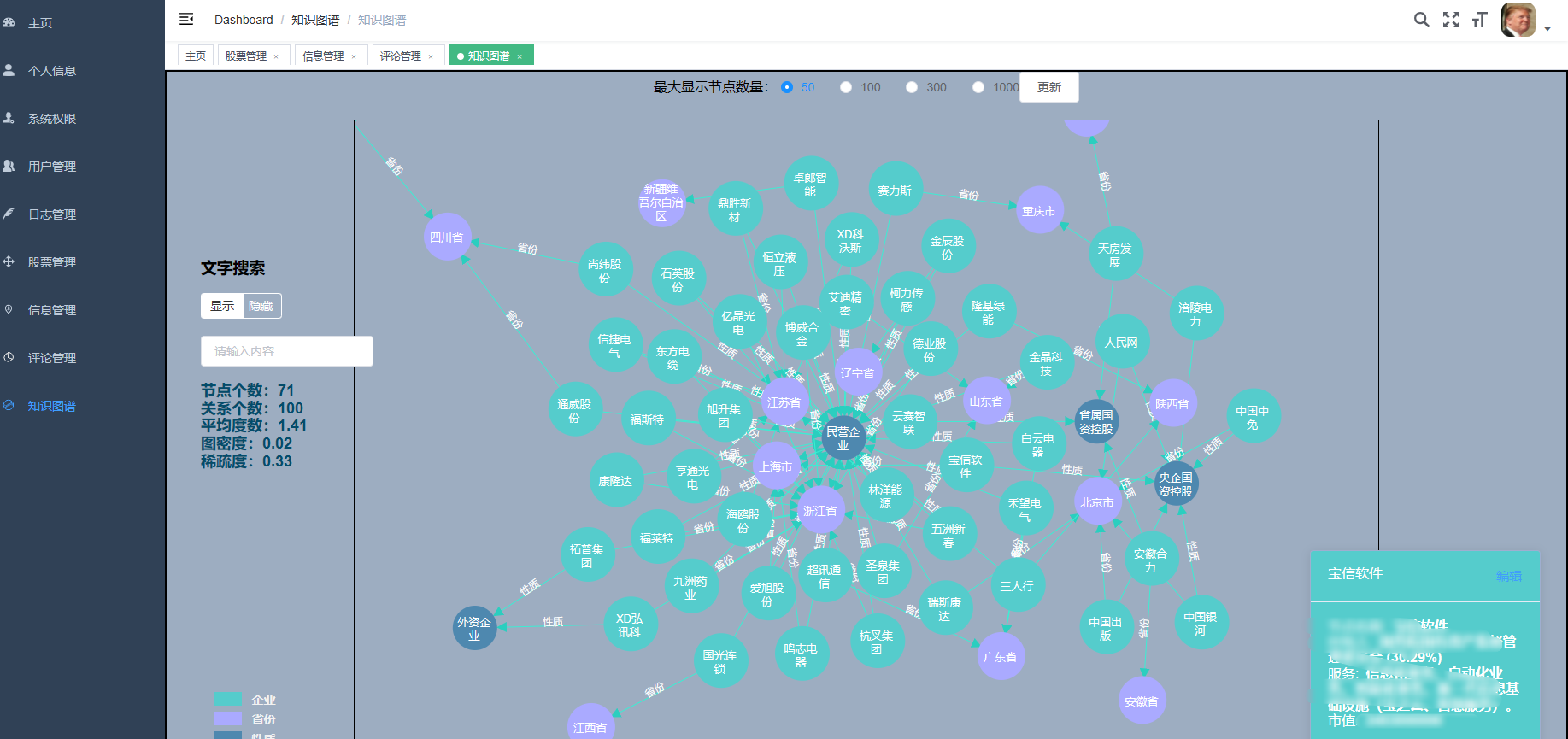Viewport: 1568px width, 739px height.
Task: Select the 100 nodes radio button
Action: (846, 87)
